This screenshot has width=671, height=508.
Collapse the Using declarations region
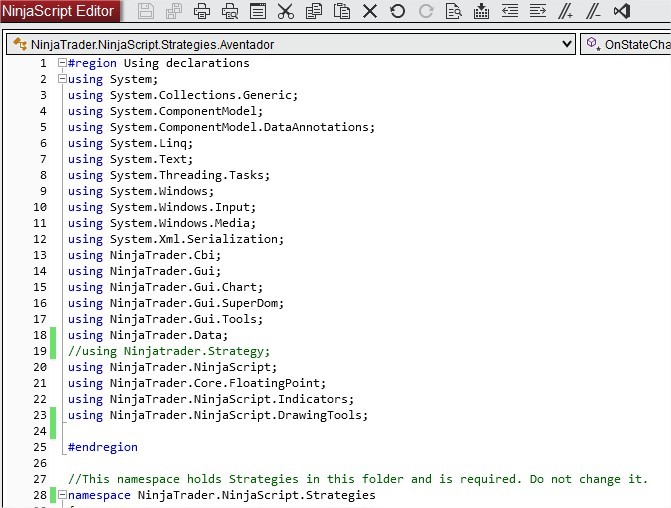point(62,63)
